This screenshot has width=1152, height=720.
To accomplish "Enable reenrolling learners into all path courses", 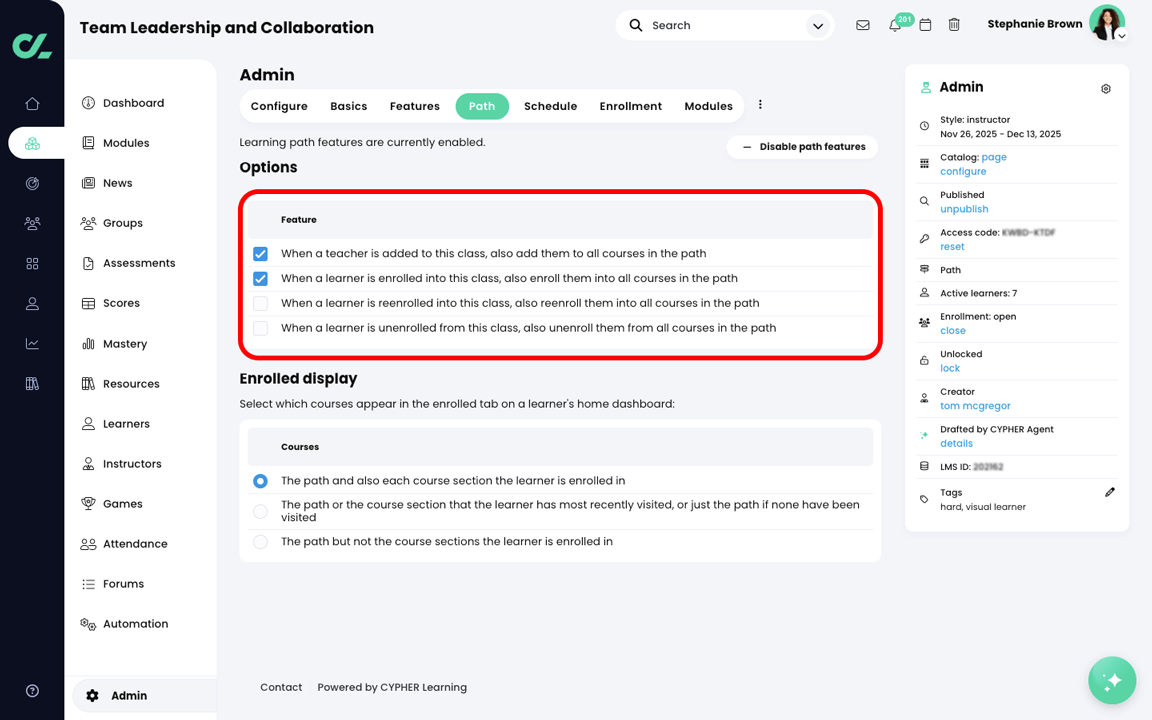I will coord(260,303).
